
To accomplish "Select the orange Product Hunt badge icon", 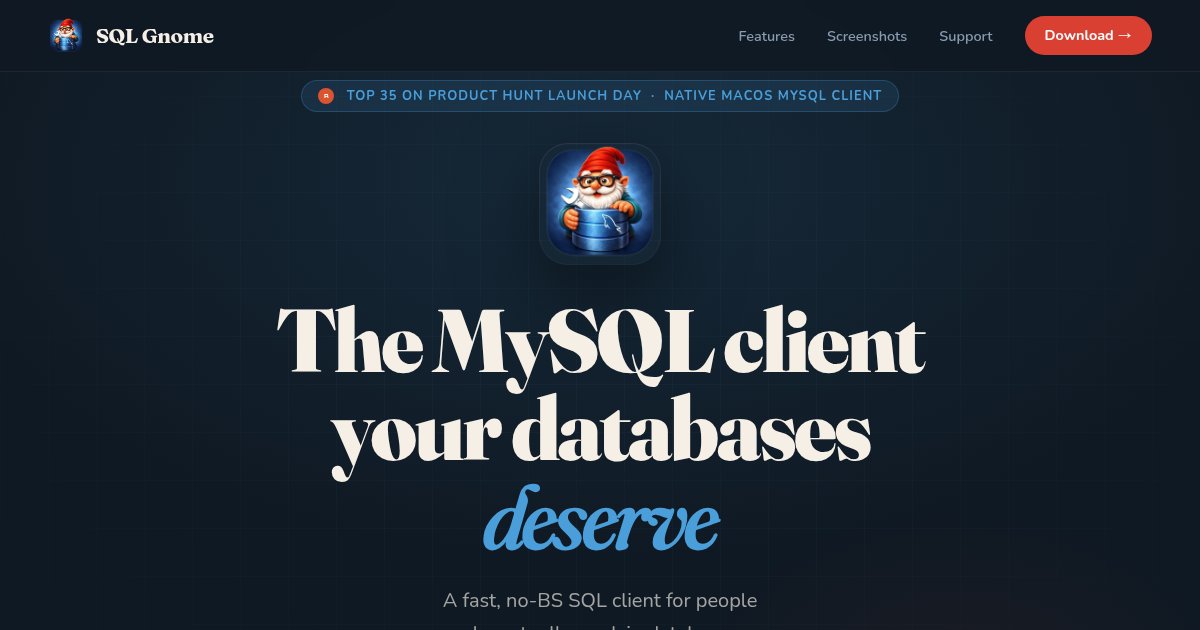I will click(326, 95).
